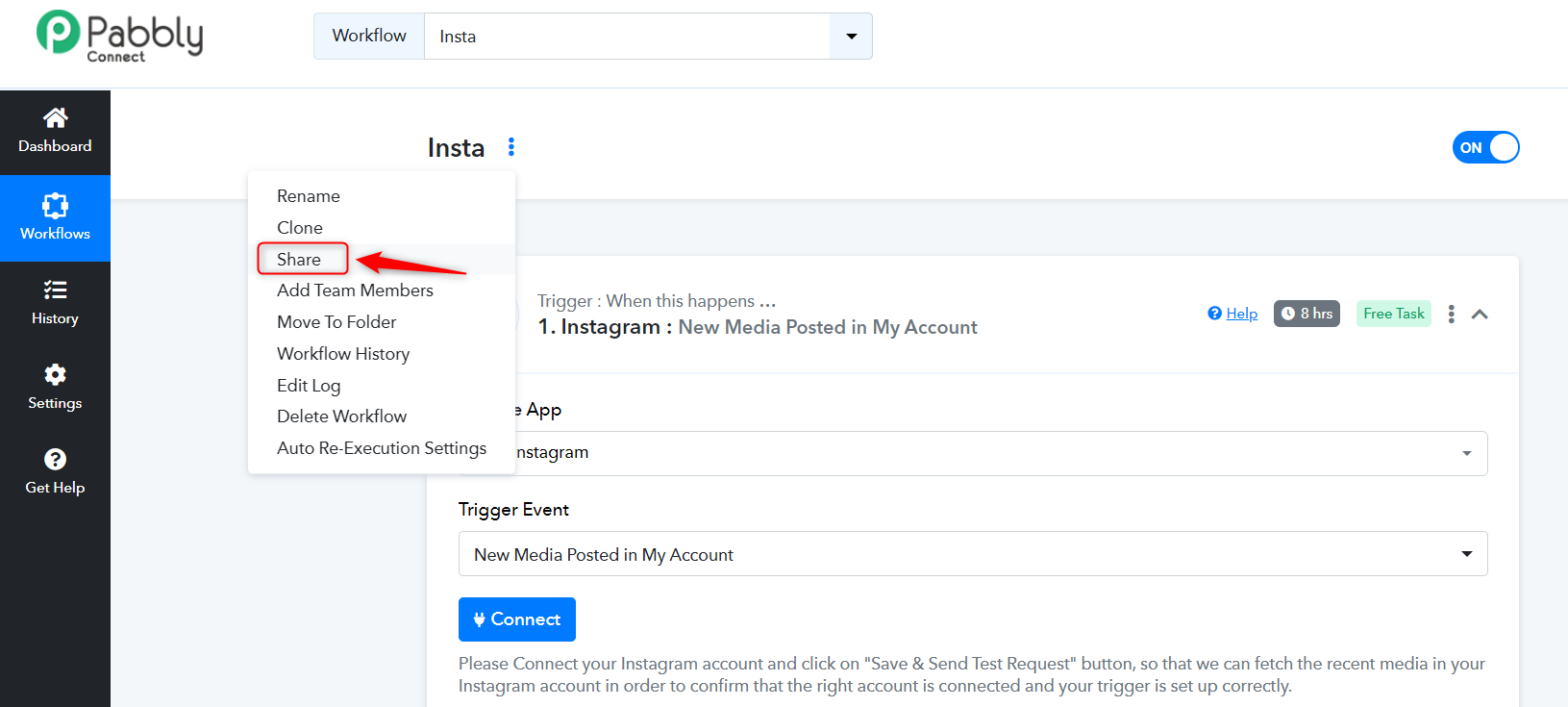The height and width of the screenshot is (707, 1568).
Task: Click the Insta workflow title heading
Action: pyautogui.click(x=456, y=148)
